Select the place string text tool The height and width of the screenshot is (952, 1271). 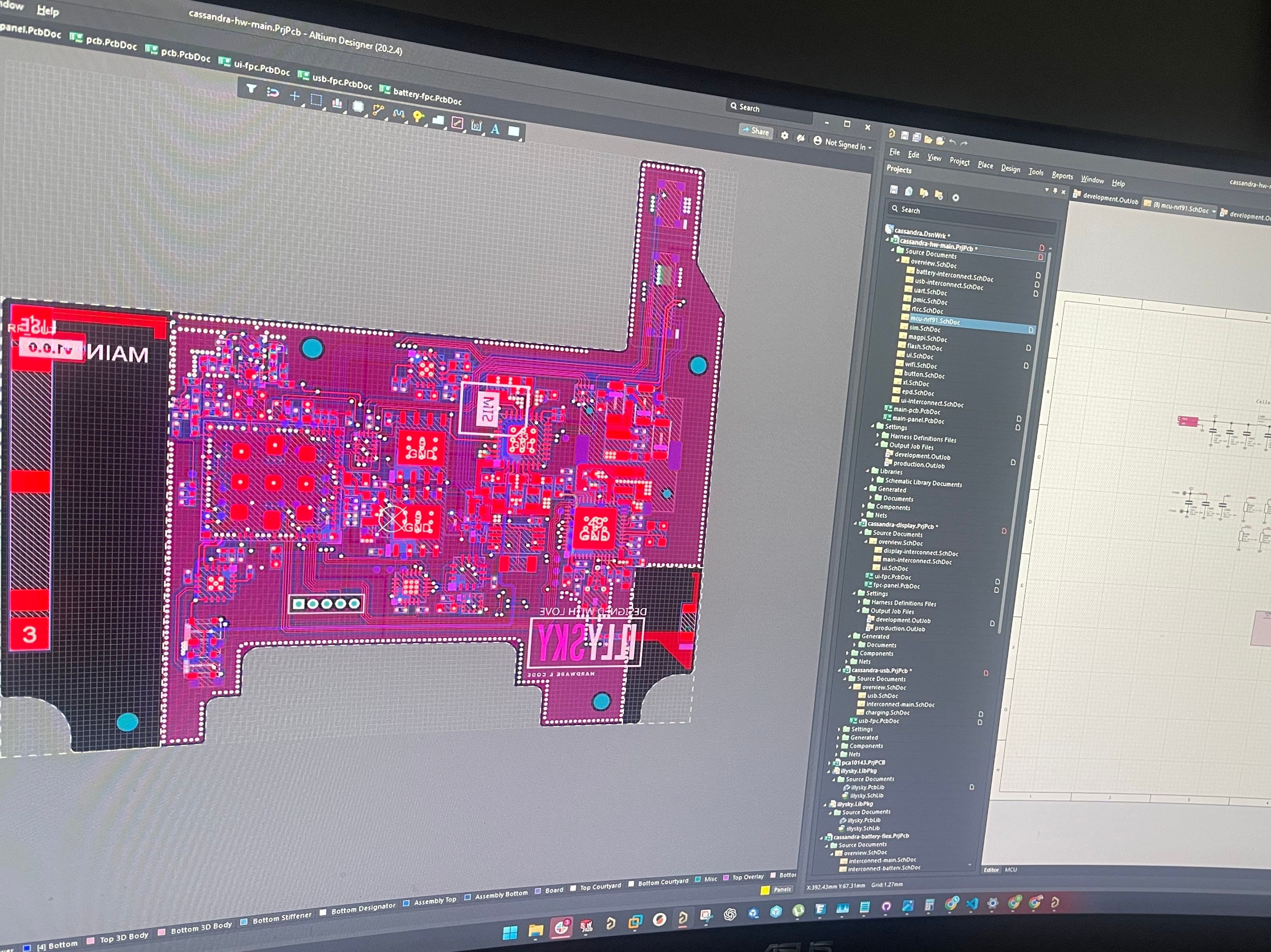pyautogui.click(x=495, y=129)
